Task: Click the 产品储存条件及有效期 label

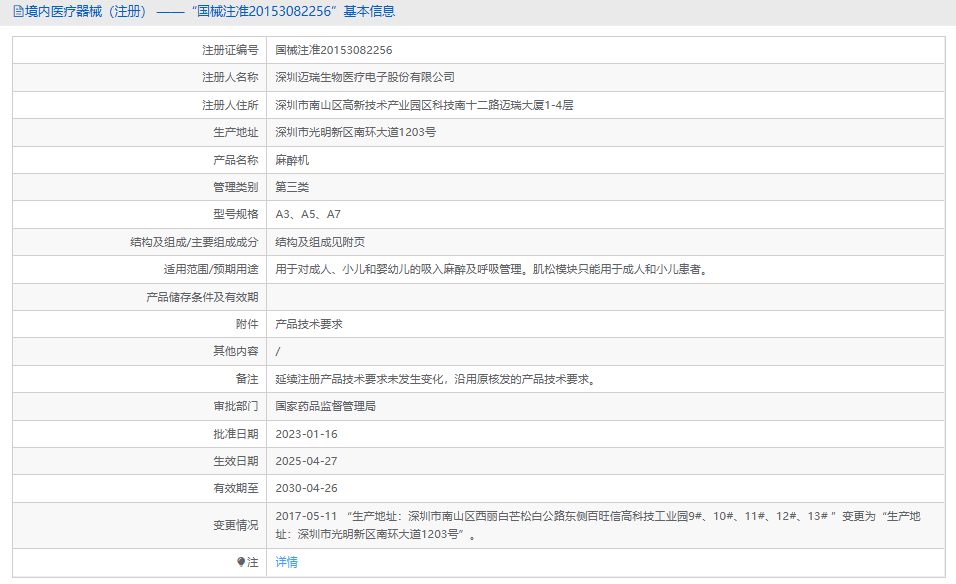Action: coord(202,297)
